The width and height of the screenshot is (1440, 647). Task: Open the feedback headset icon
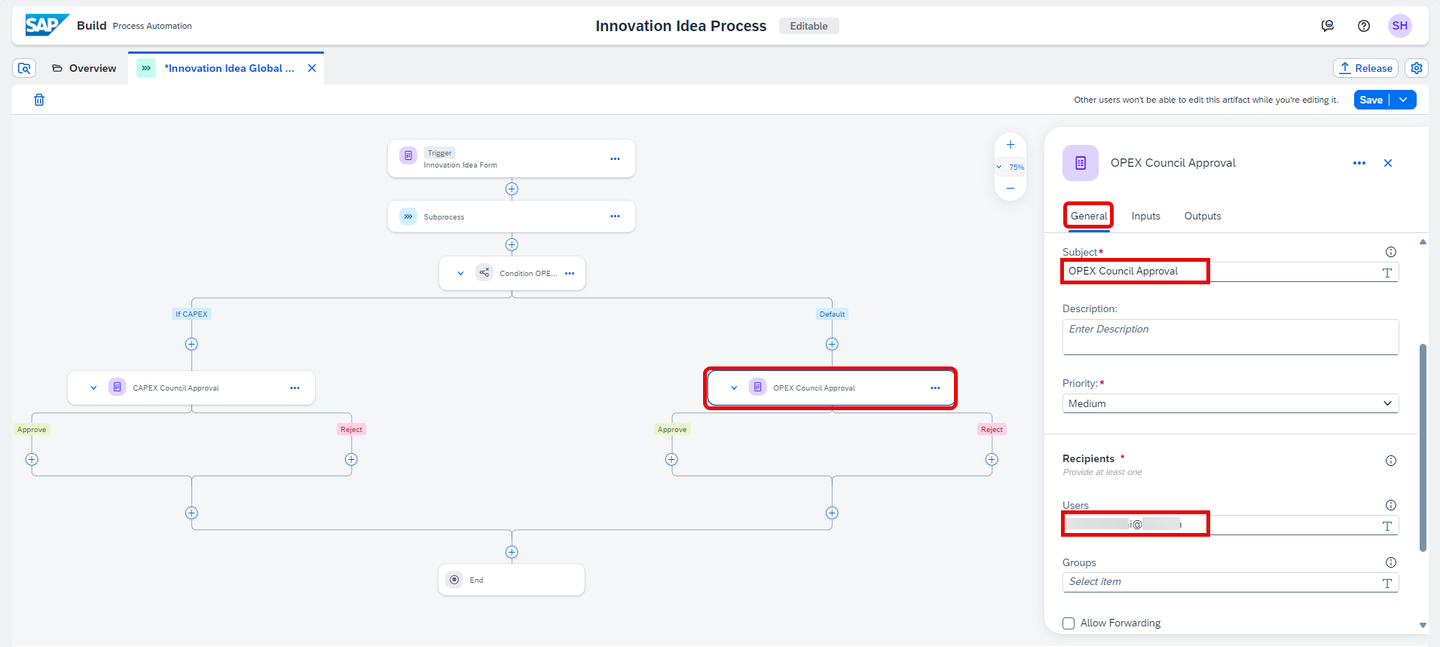[1328, 26]
